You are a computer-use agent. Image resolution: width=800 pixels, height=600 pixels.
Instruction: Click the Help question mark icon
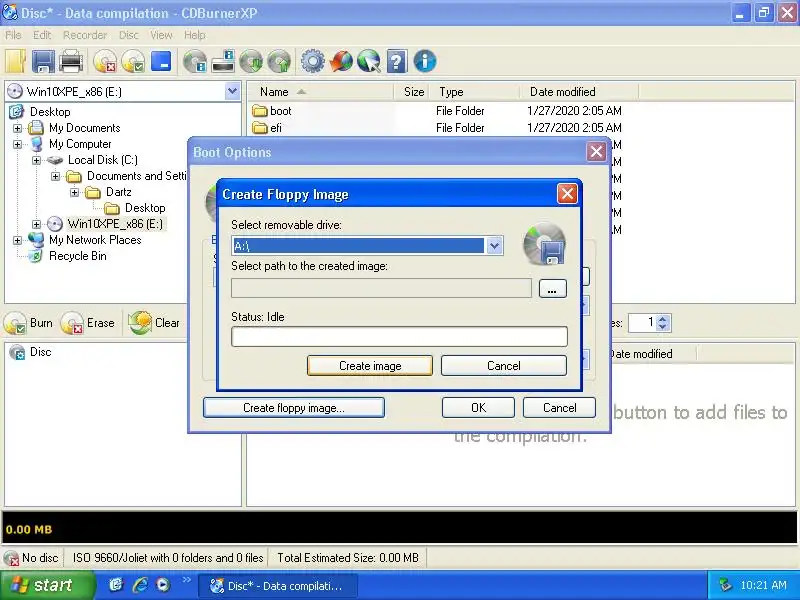point(396,62)
